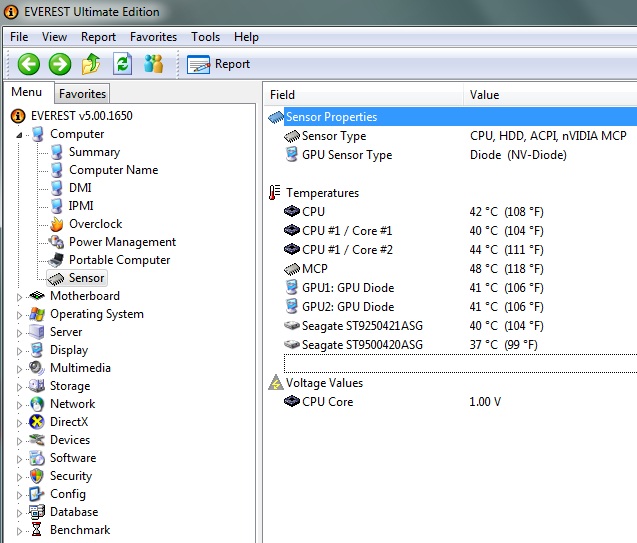The width and height of the screenshot is (637, 543).
Task: Click the Security shield icon
Action: click(x=37, y=476)
